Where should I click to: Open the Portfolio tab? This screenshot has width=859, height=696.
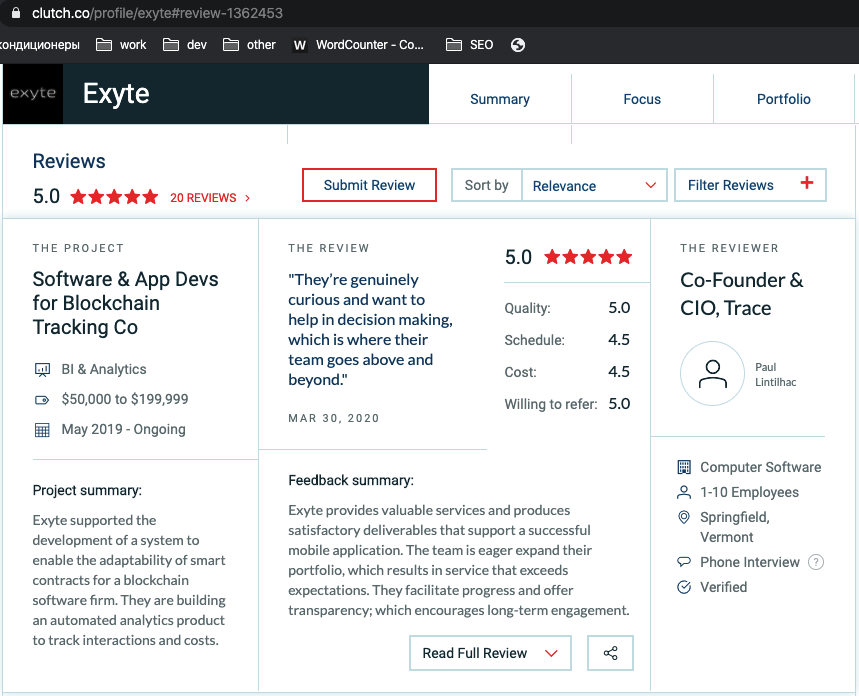click(x=783, y=99)
